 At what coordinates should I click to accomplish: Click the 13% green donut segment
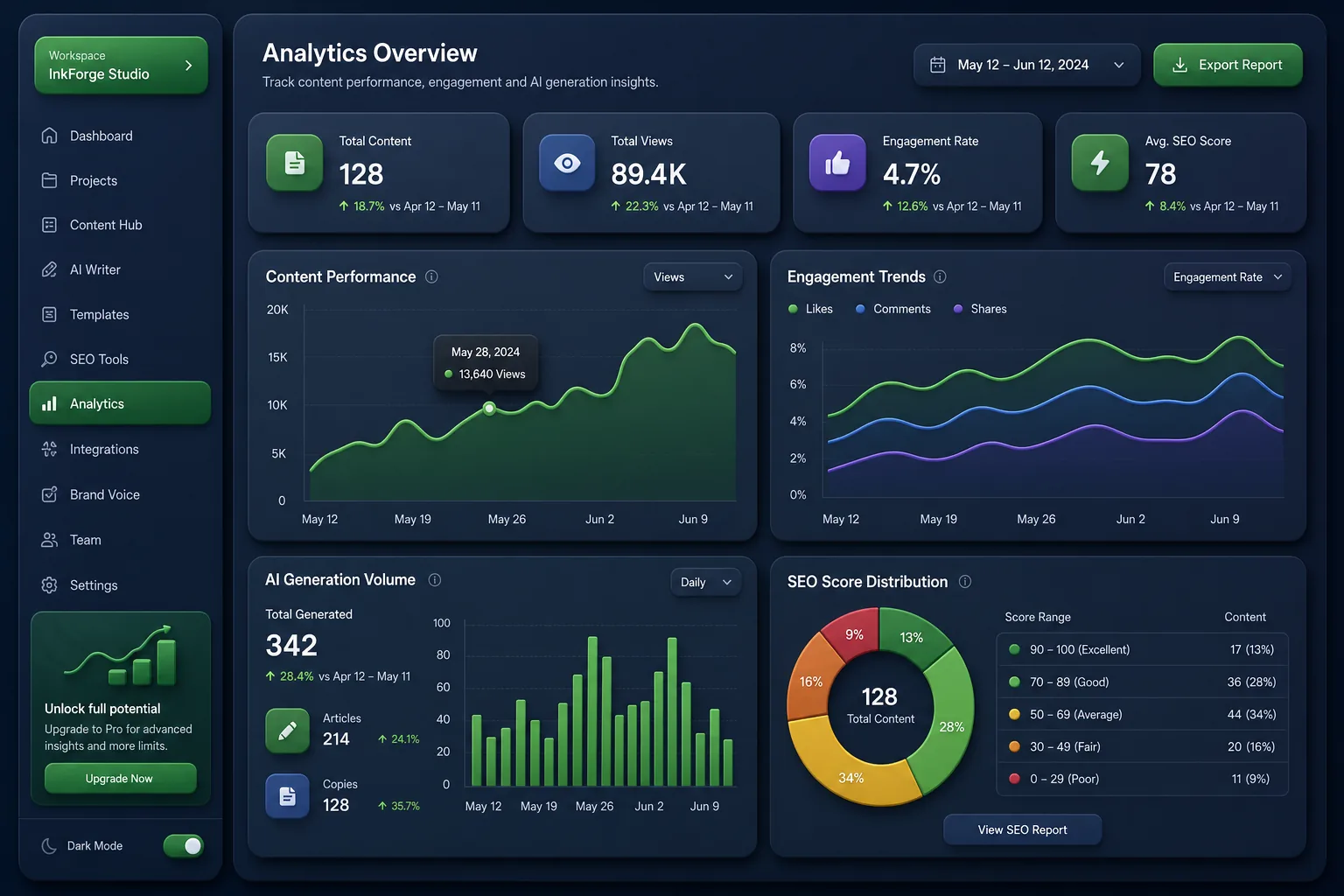click(x=913, y=636)
